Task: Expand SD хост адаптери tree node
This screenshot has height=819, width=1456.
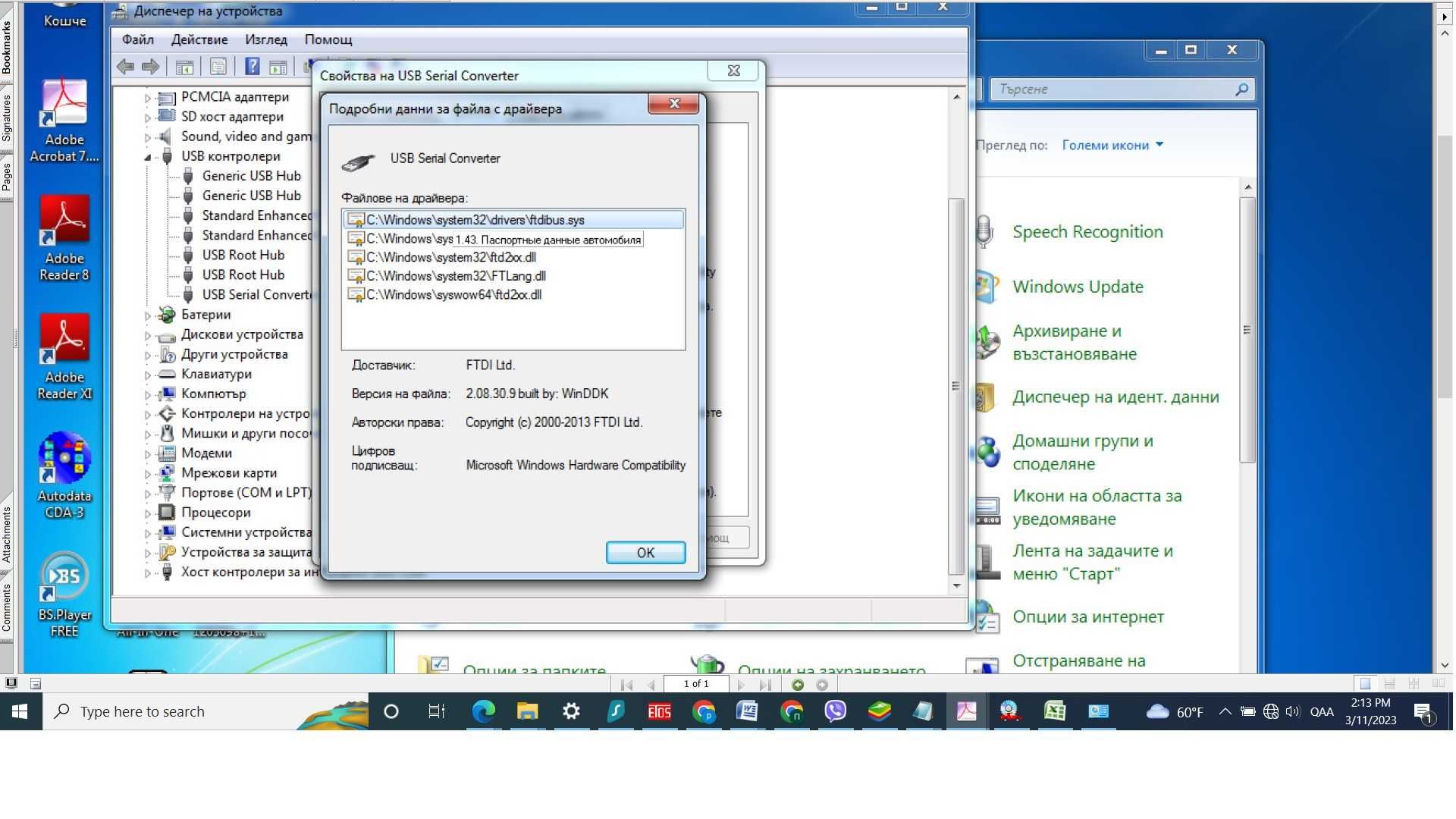Action: (147, 118)
